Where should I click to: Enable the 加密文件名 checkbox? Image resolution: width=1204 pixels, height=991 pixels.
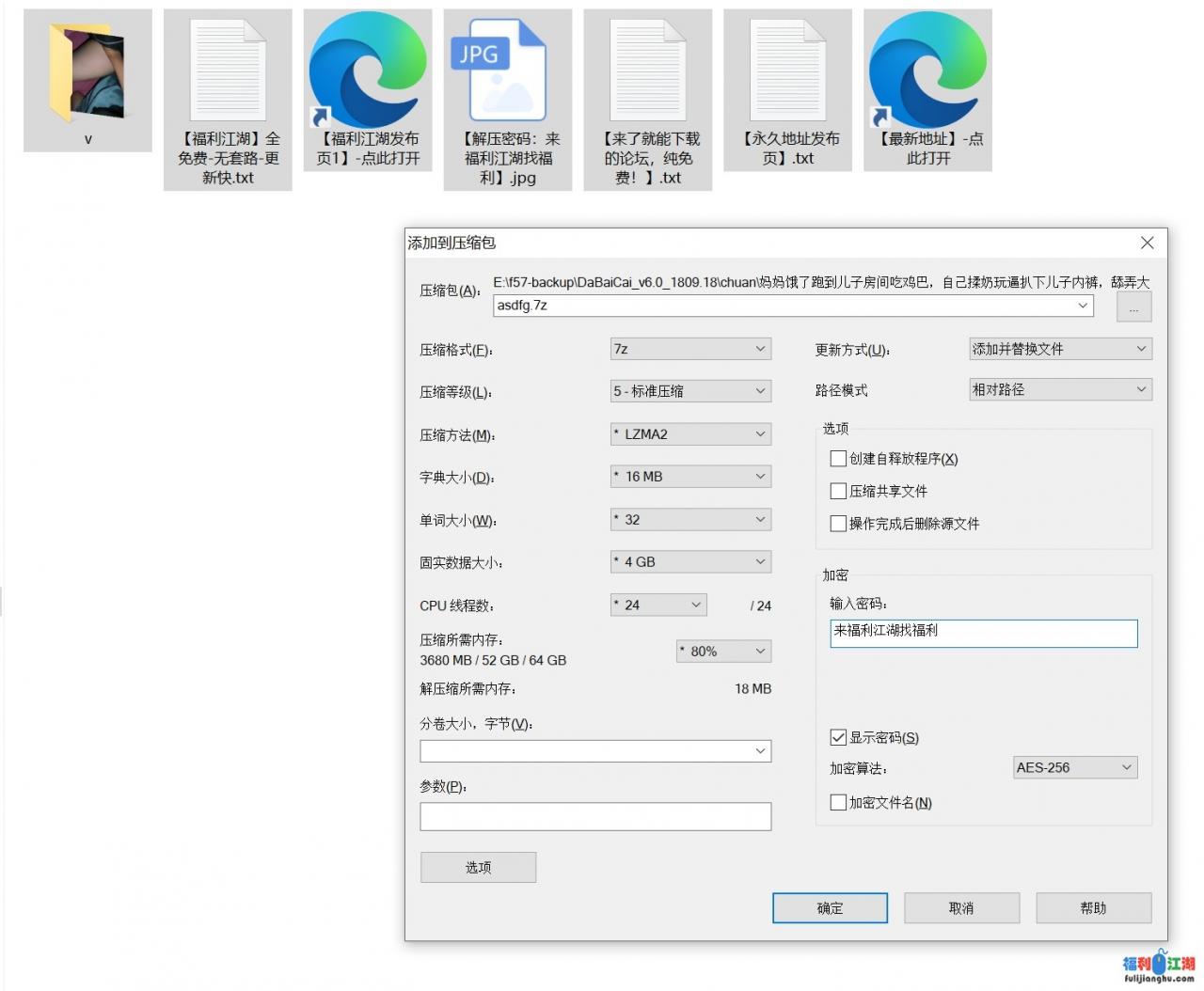click(838, 803)
